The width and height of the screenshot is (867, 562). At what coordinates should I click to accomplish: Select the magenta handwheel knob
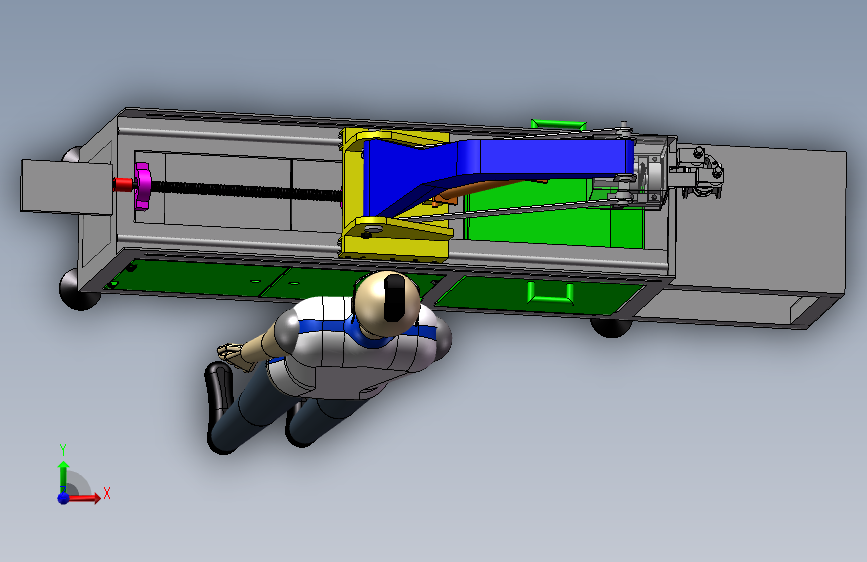tap(142, 186)
